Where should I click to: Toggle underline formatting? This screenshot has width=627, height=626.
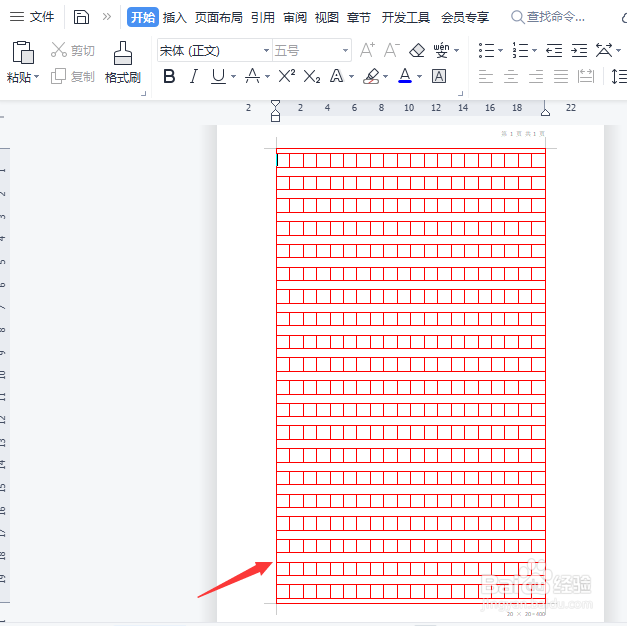(x=218, y=76)
